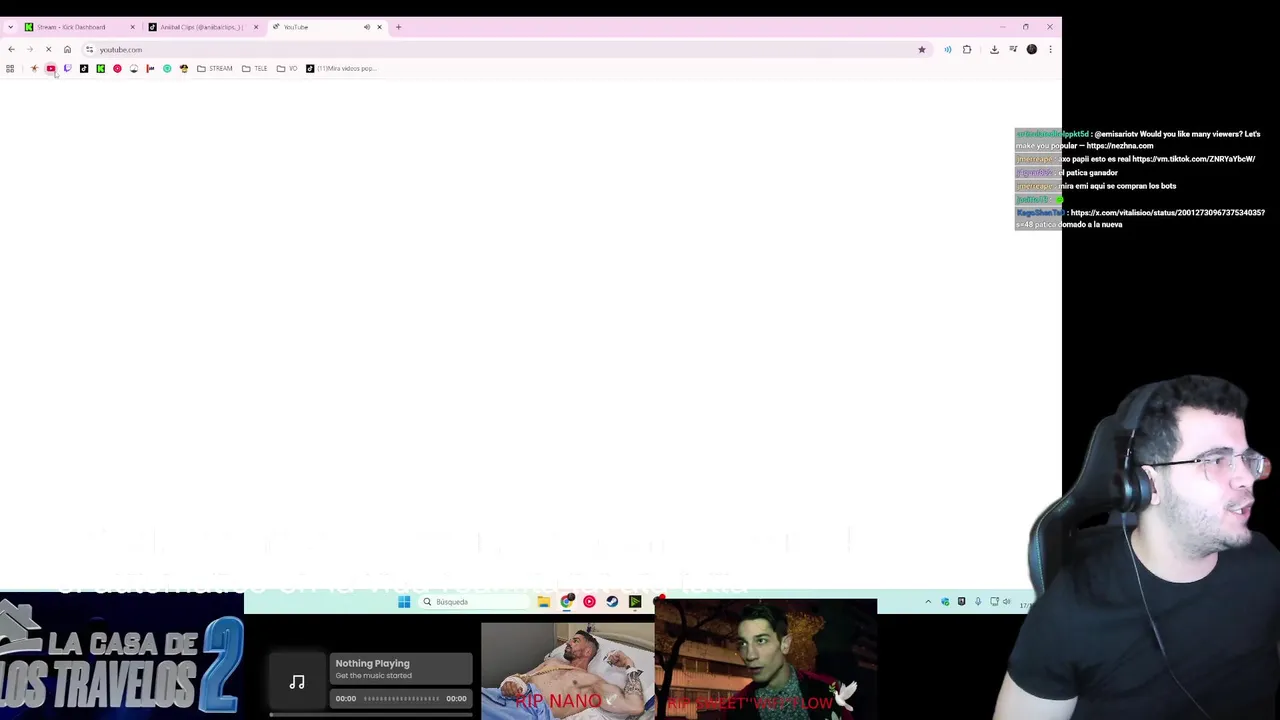
Task: Expand the tab search dropdown
Action: click(x=10, y=27)
